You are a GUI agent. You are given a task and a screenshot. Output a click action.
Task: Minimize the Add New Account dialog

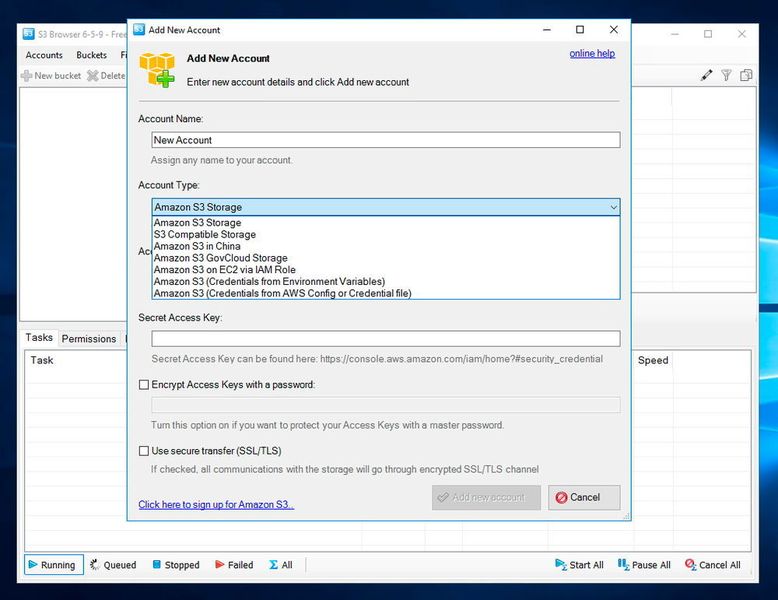coord(547,30)
